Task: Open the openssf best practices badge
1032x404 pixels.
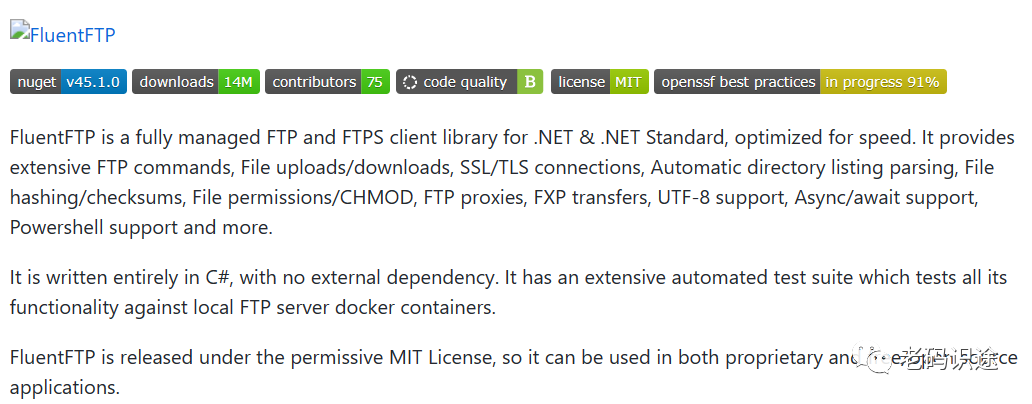Action: pos(738,82)
